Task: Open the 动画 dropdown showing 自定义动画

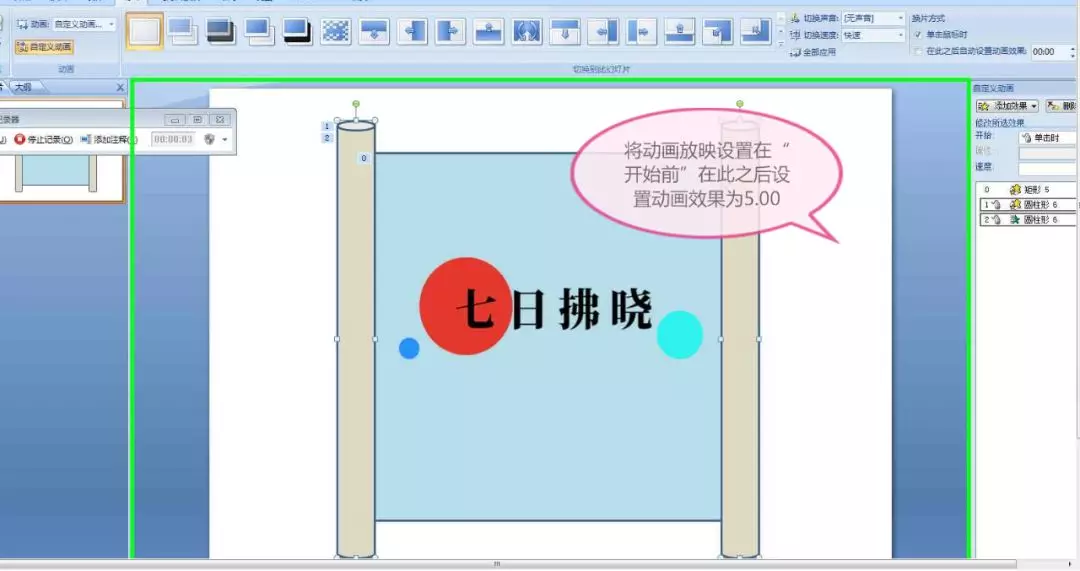Action: coord(82,24)
